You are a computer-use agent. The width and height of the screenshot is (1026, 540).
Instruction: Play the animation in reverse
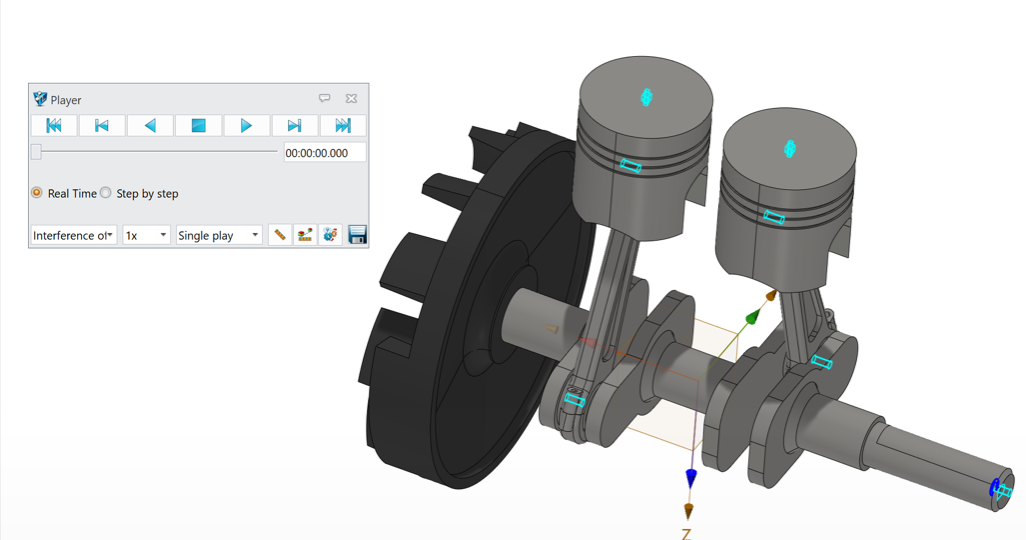[150, 125]
